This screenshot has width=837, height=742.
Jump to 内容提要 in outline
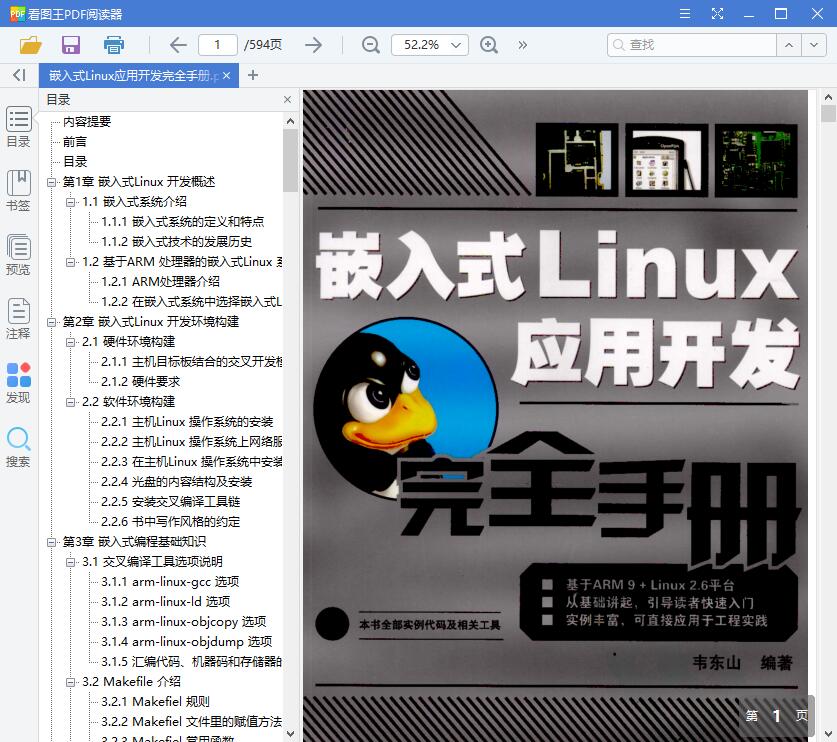(x=87, y=122)
